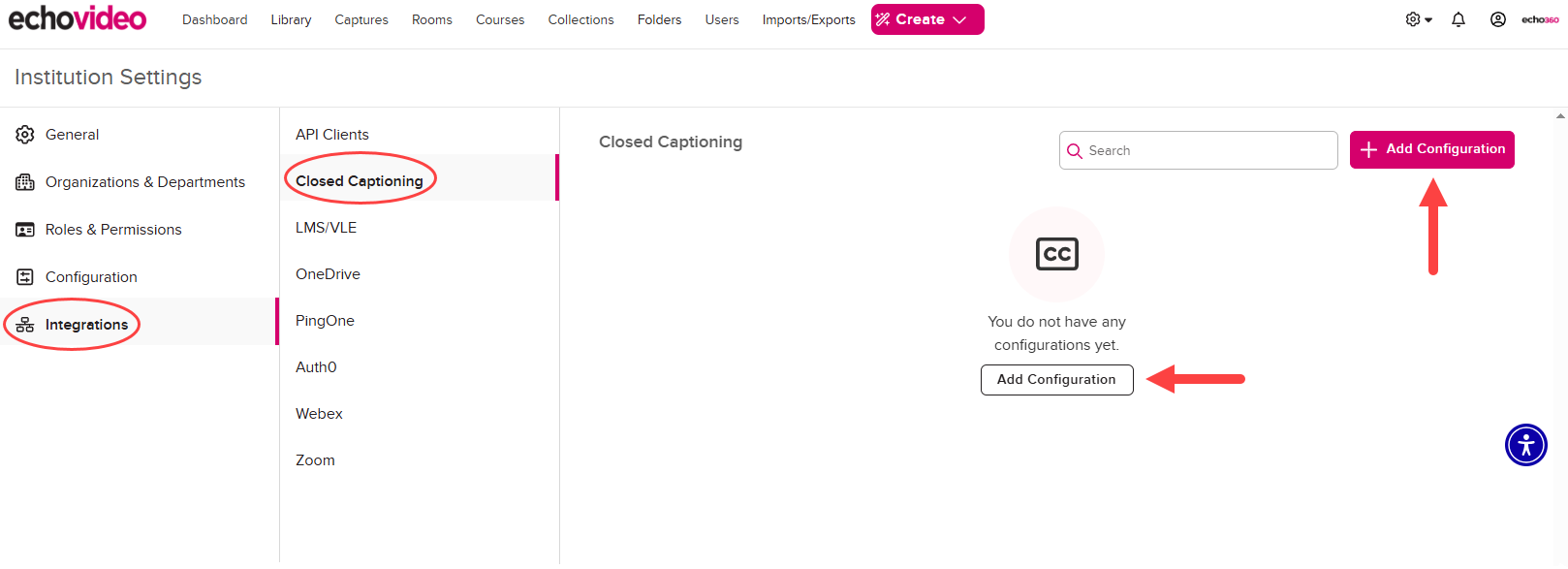Click the General gear icon

click(25, 135)
